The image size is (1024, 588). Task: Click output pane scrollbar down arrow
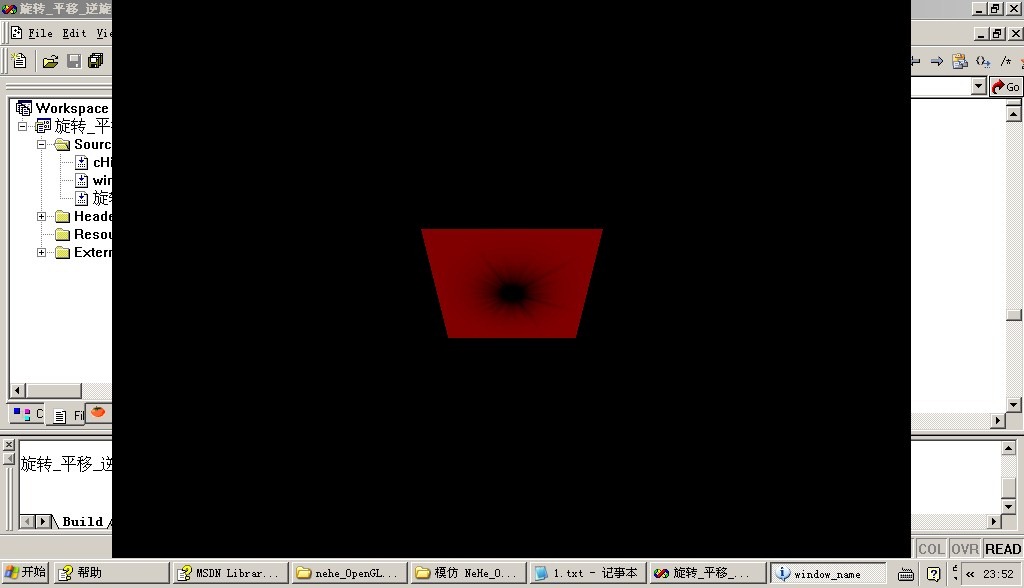(x=1009, y=506)
